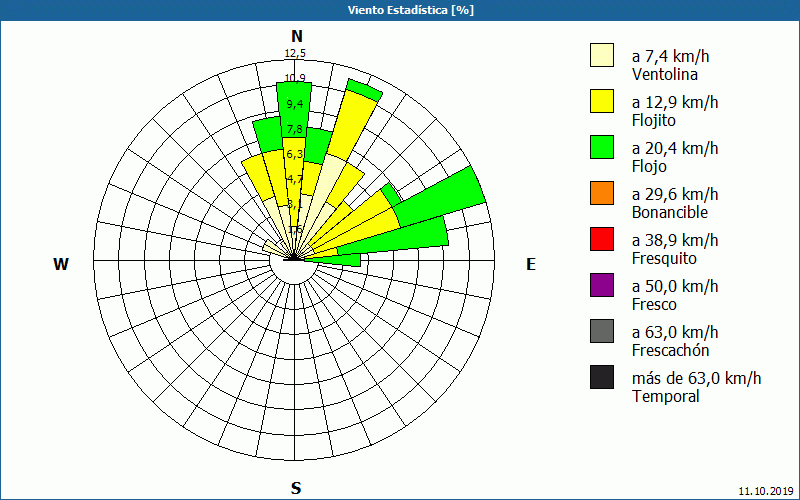
Task: Click the Fresco purple legend swatch
Action: pos(602,285)
